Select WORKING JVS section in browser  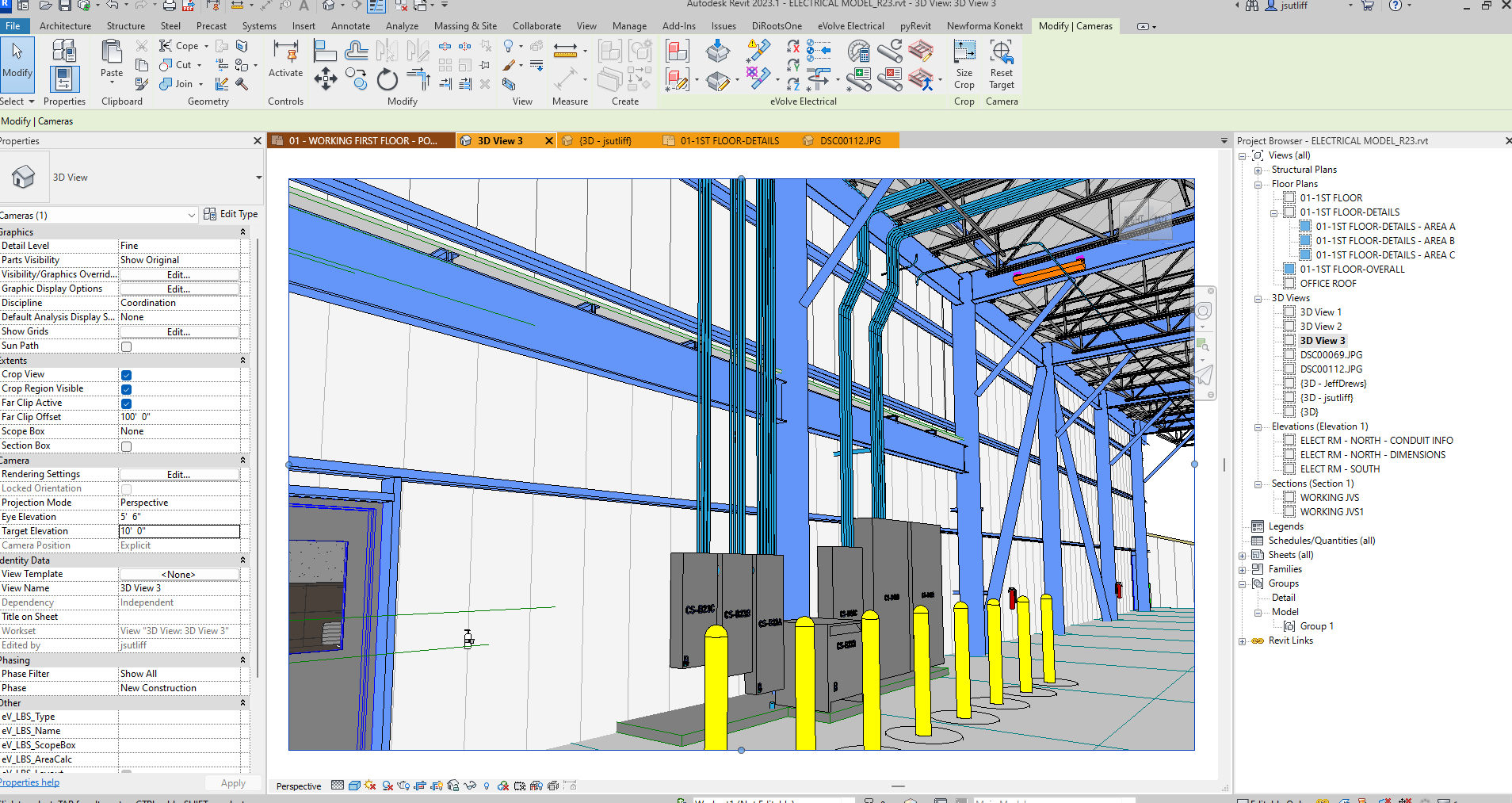[1330, 498]
